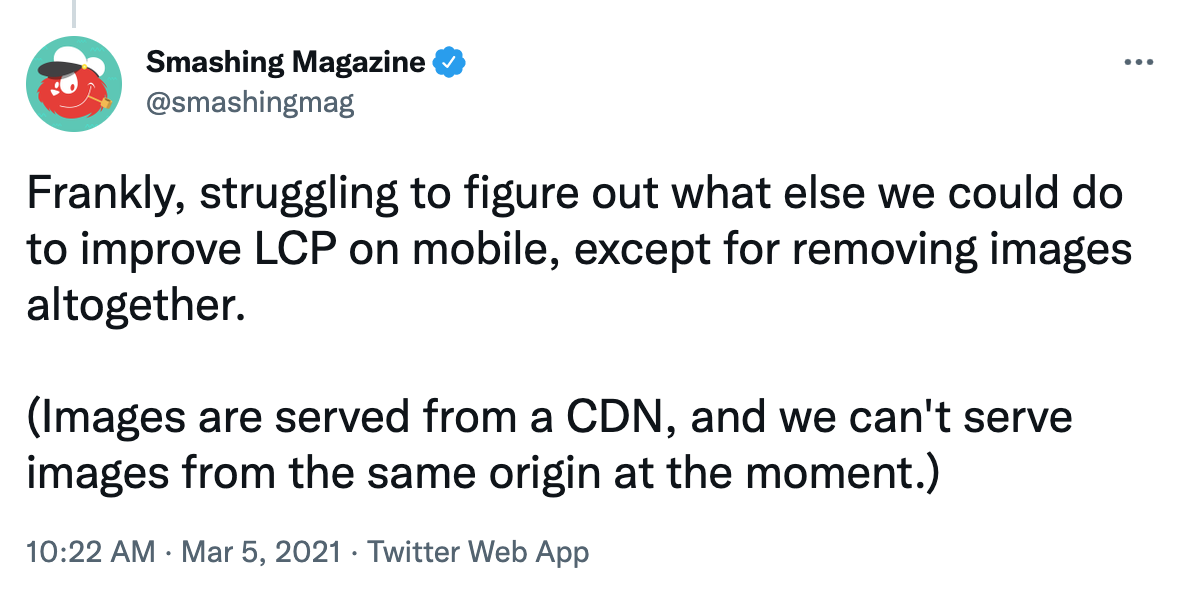Open the Smashing Magazine profile name link
This screenshot has width=1182, height=594.
tap(285, 61)
